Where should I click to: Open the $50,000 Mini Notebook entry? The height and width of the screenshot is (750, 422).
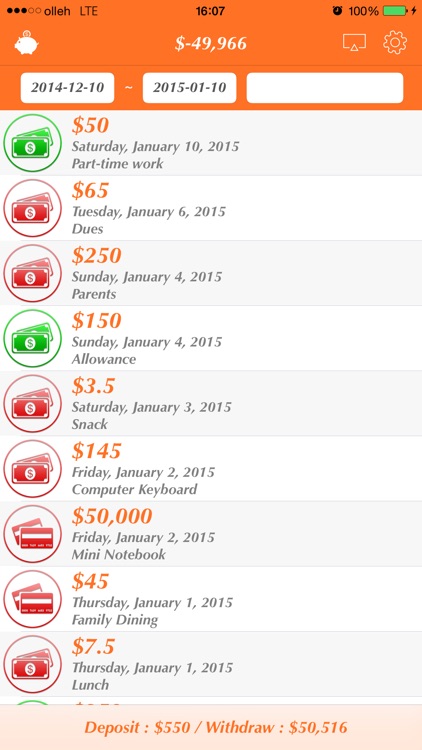[211, 534]
